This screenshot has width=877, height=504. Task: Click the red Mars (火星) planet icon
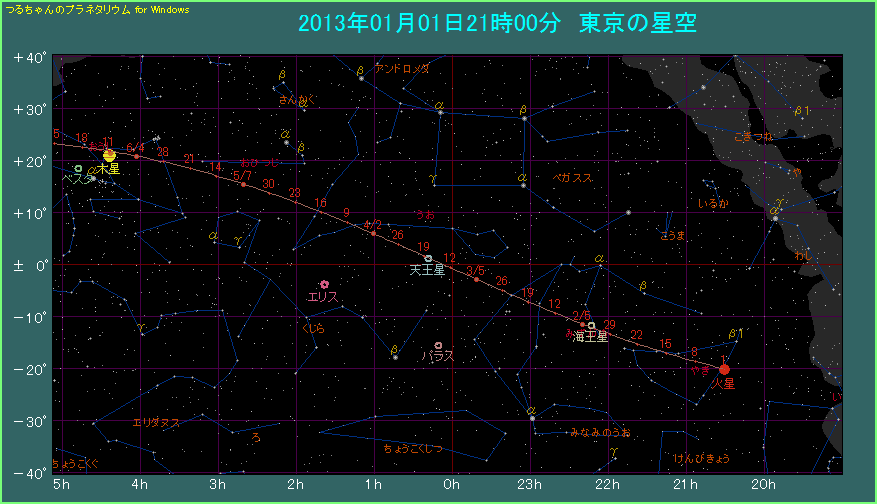[724, 369]
